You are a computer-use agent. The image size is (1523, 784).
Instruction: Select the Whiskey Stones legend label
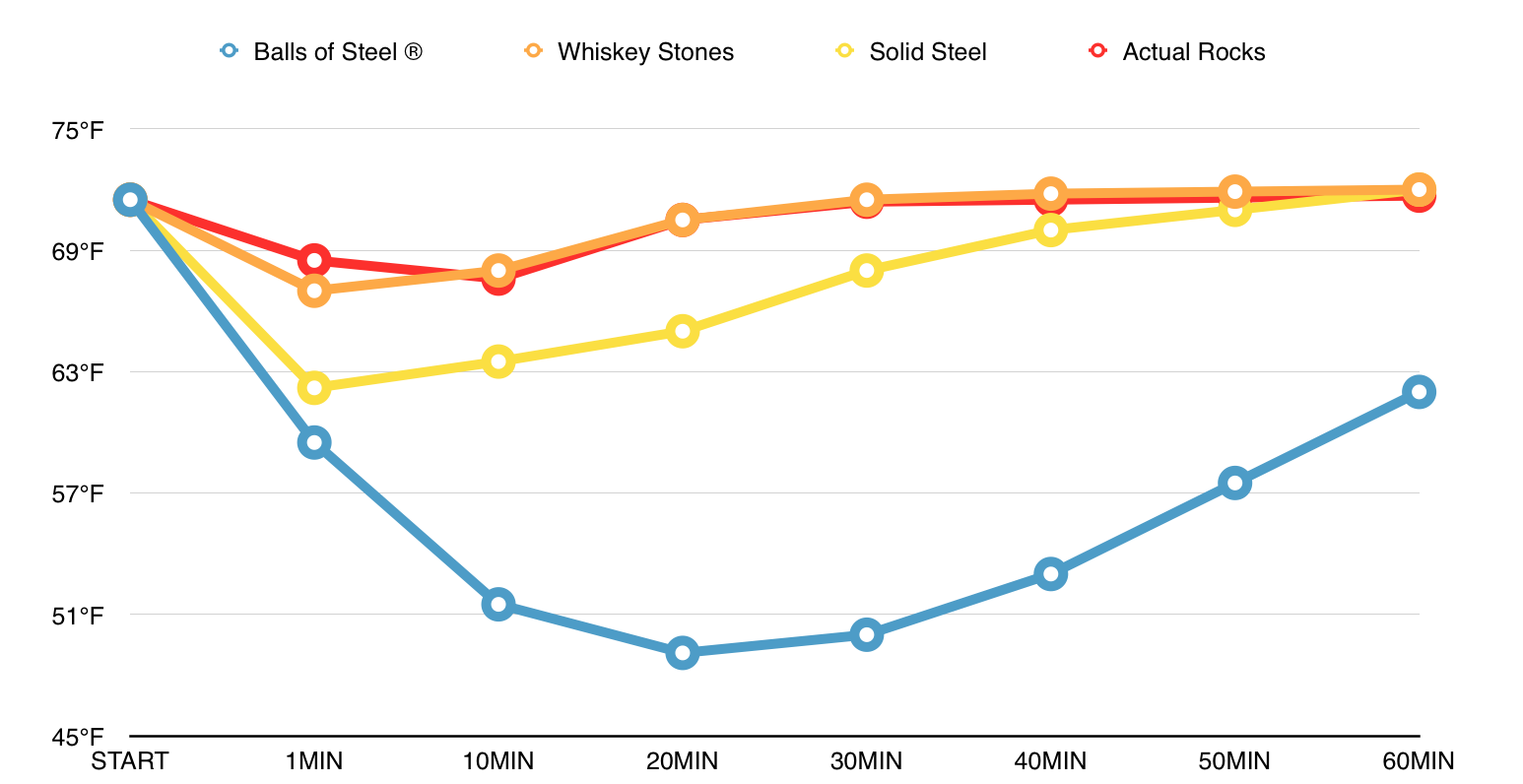pyautogui.click(x=645, y=52)
